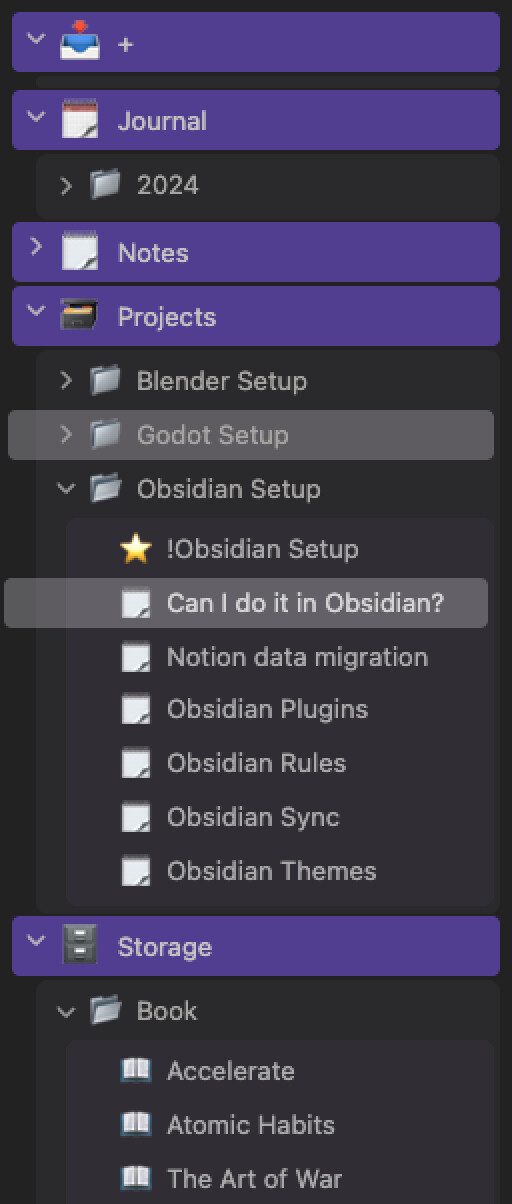Screen dimensions: 512x1204
Task: Click the Notes notepad icon
Action: [x=80, y=252]
